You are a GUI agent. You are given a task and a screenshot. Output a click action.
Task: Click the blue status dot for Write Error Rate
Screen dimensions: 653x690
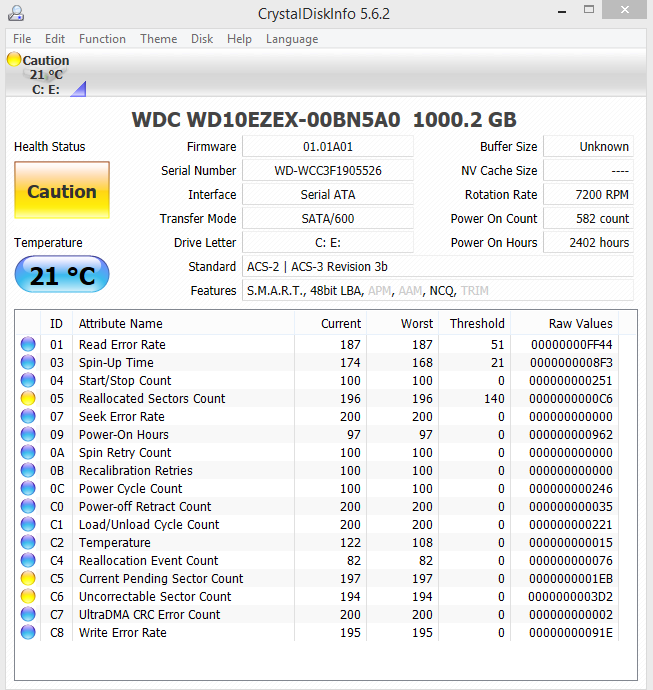28,632
